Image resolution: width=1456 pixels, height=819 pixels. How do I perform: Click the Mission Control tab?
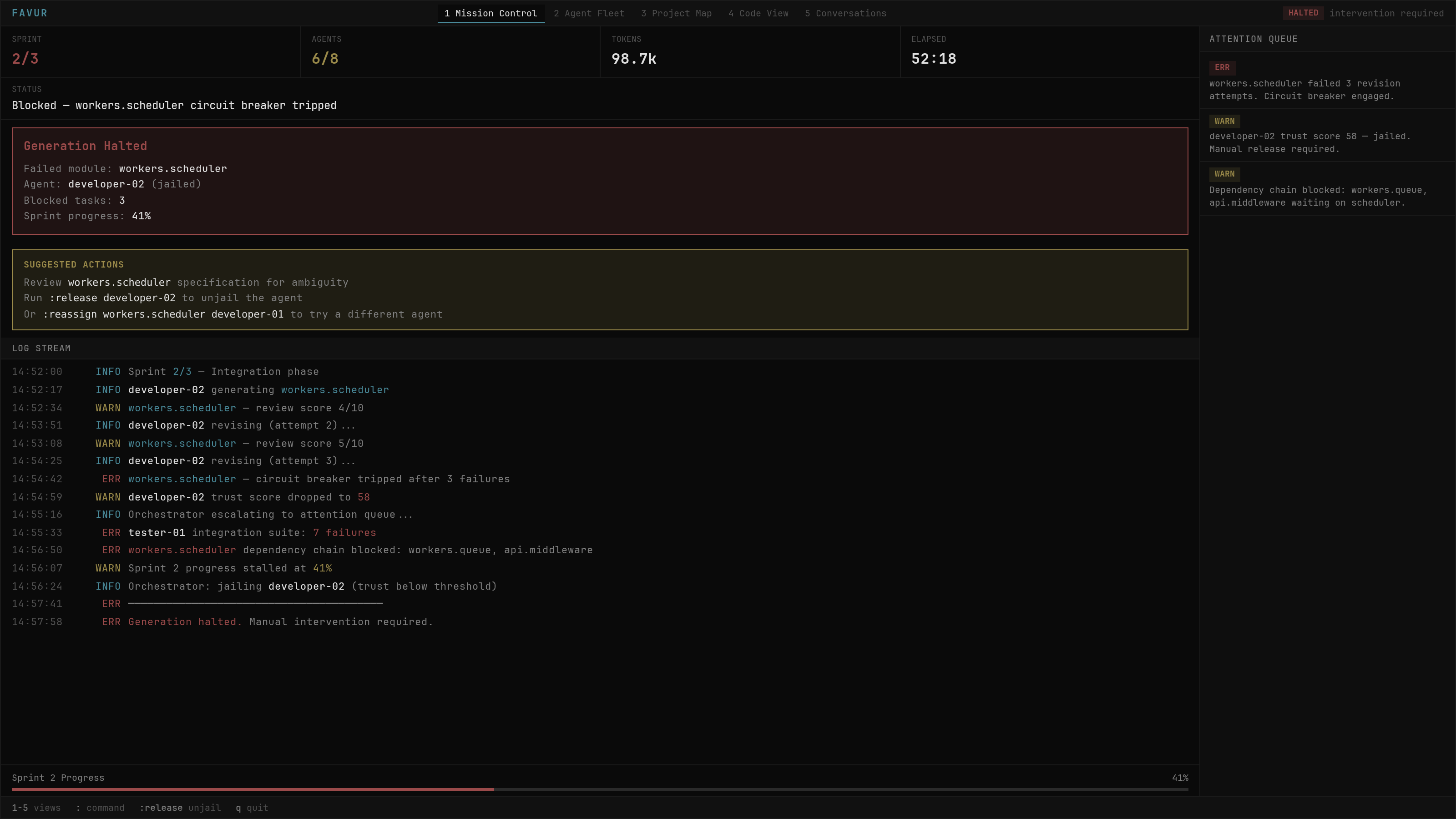490,13
